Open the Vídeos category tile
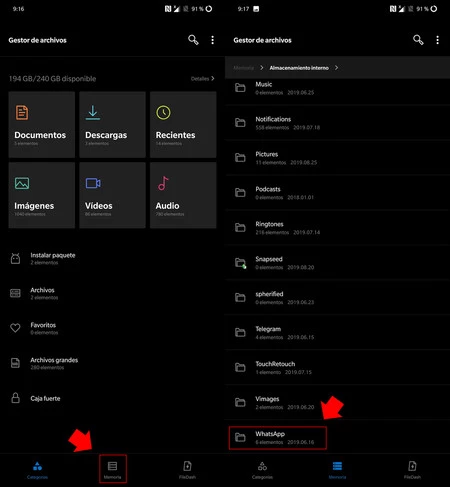 coord(112,195)
